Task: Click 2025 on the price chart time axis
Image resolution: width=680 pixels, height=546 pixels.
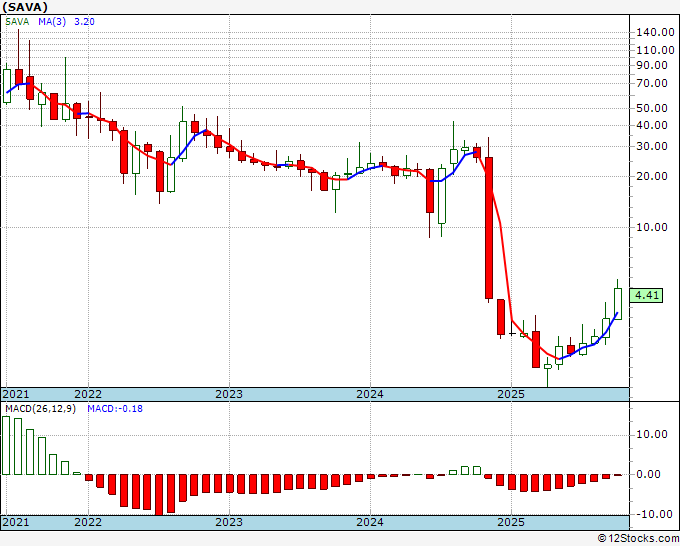Action: (511, 394)
